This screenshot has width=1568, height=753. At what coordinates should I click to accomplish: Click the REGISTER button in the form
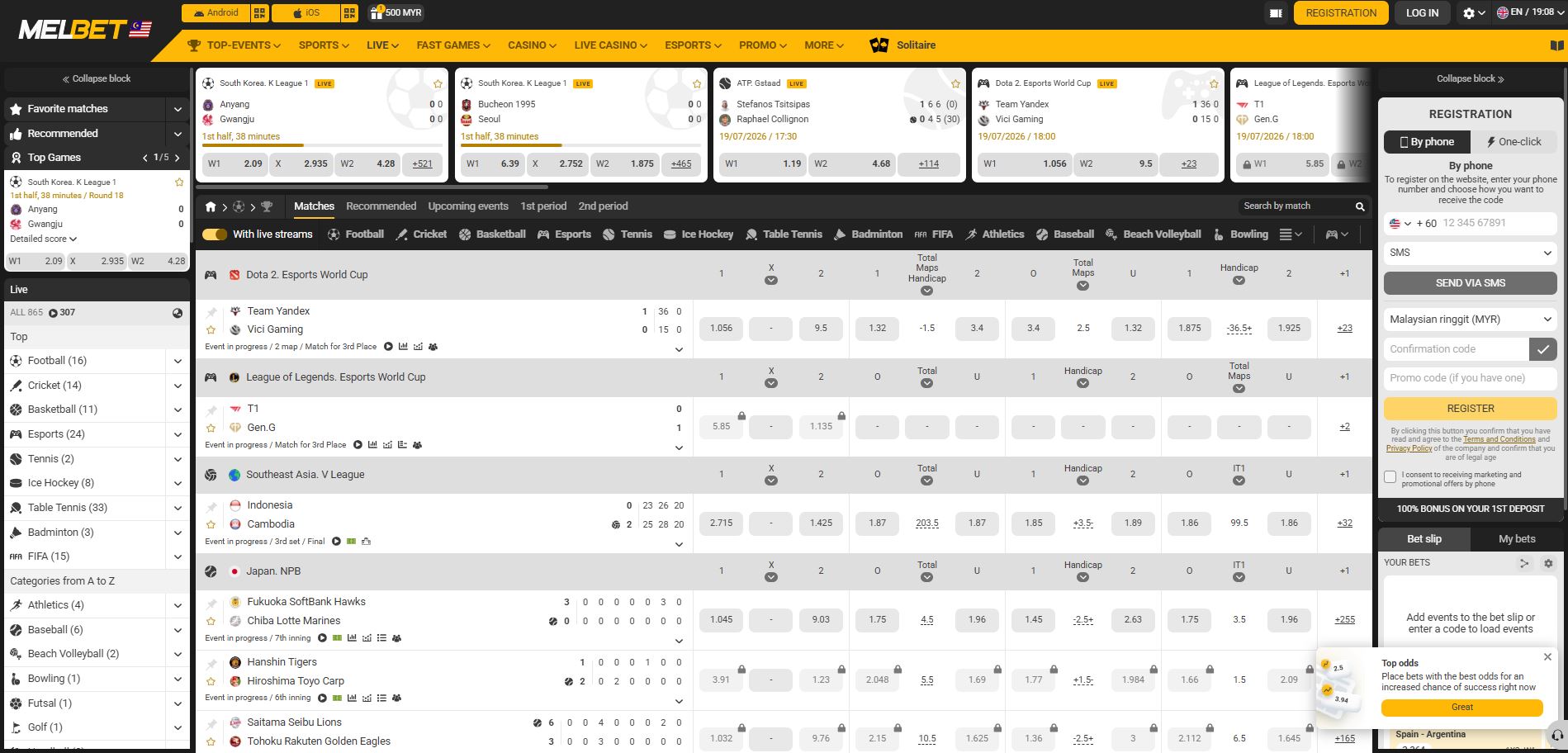1470,409
